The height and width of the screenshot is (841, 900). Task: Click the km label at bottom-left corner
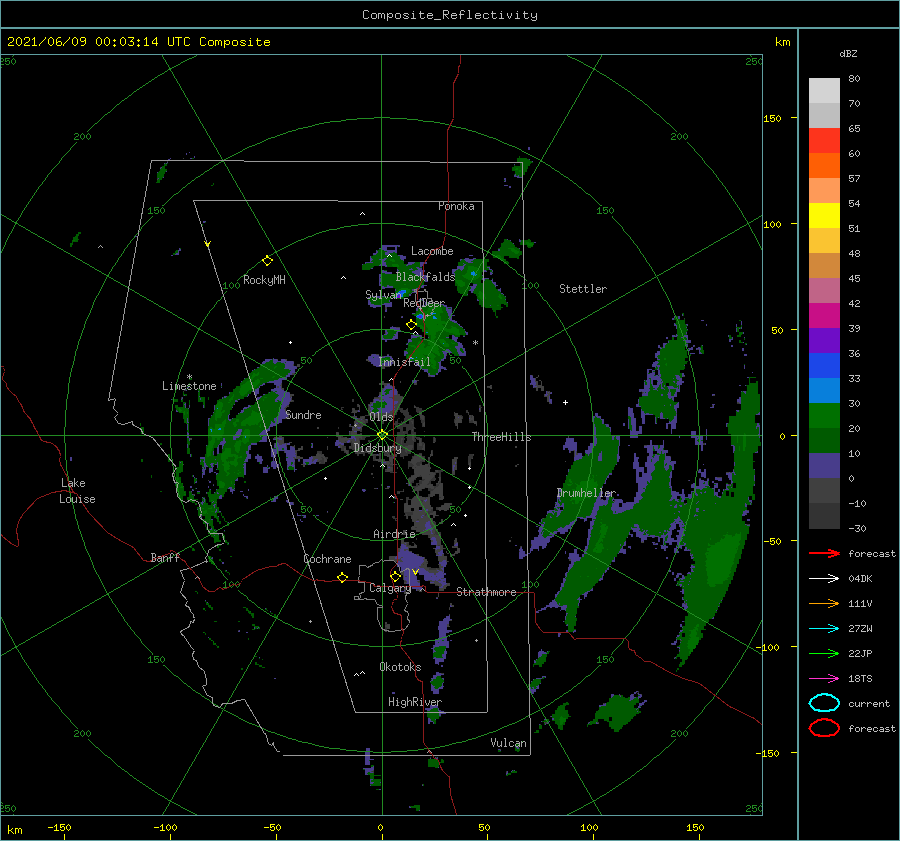(14, 830)
